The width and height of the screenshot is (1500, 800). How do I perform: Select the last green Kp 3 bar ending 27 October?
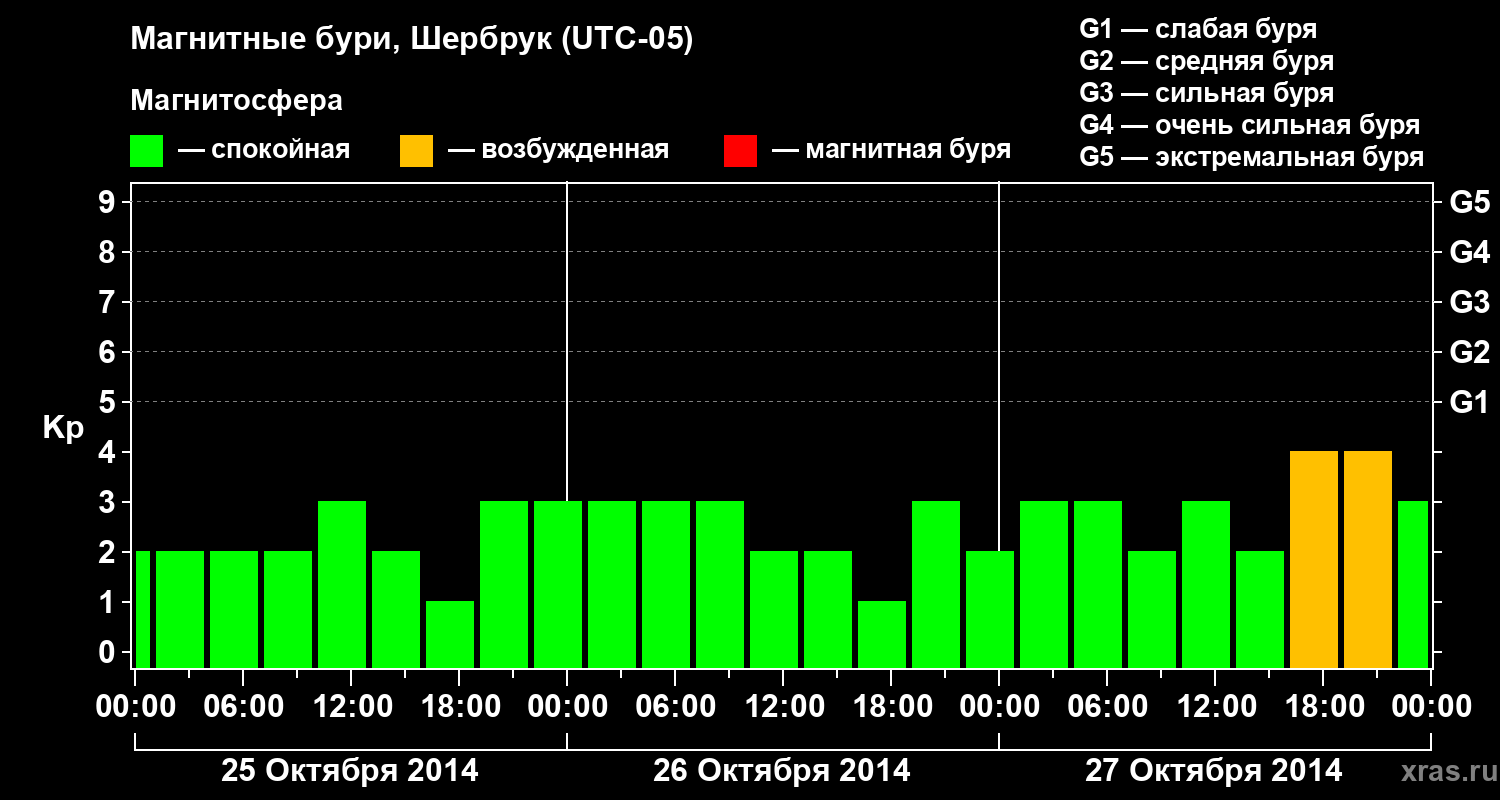click(1413, 584)
